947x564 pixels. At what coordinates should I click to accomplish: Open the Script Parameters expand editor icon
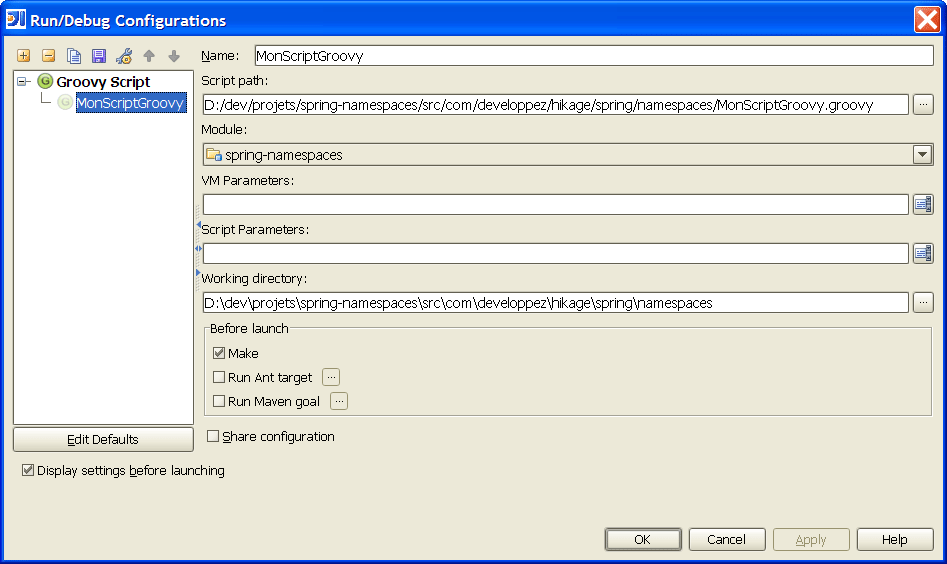[922, 253]
